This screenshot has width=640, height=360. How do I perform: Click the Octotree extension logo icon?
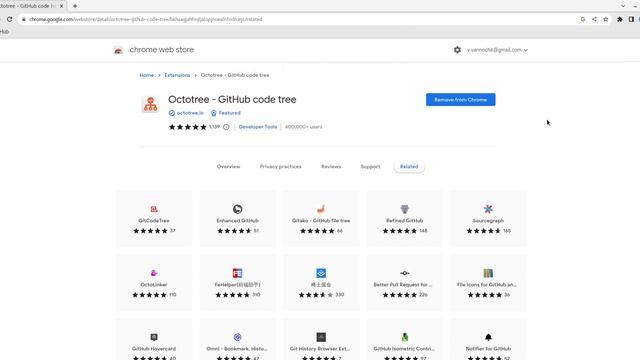[151, 104]
